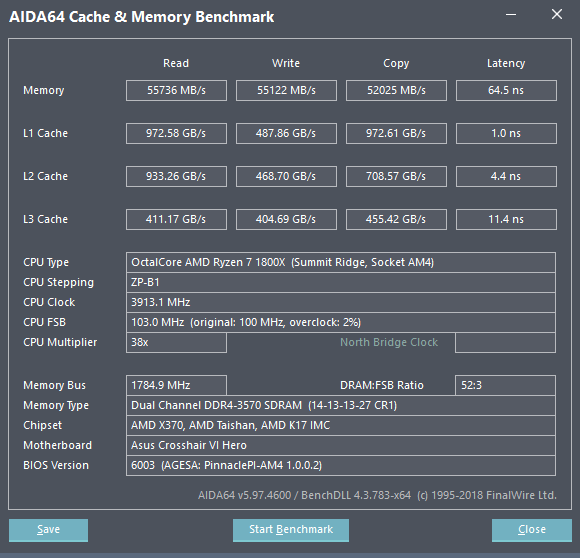Screen dimensions: 580x558
Task: Click the L2 Cache Write value
Action: (286, 176)
